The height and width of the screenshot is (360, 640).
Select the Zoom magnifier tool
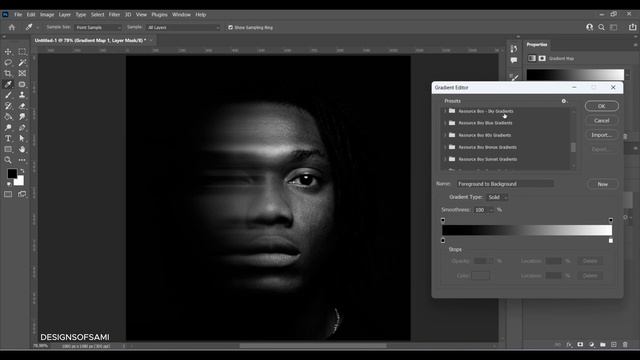coord(8,160)
